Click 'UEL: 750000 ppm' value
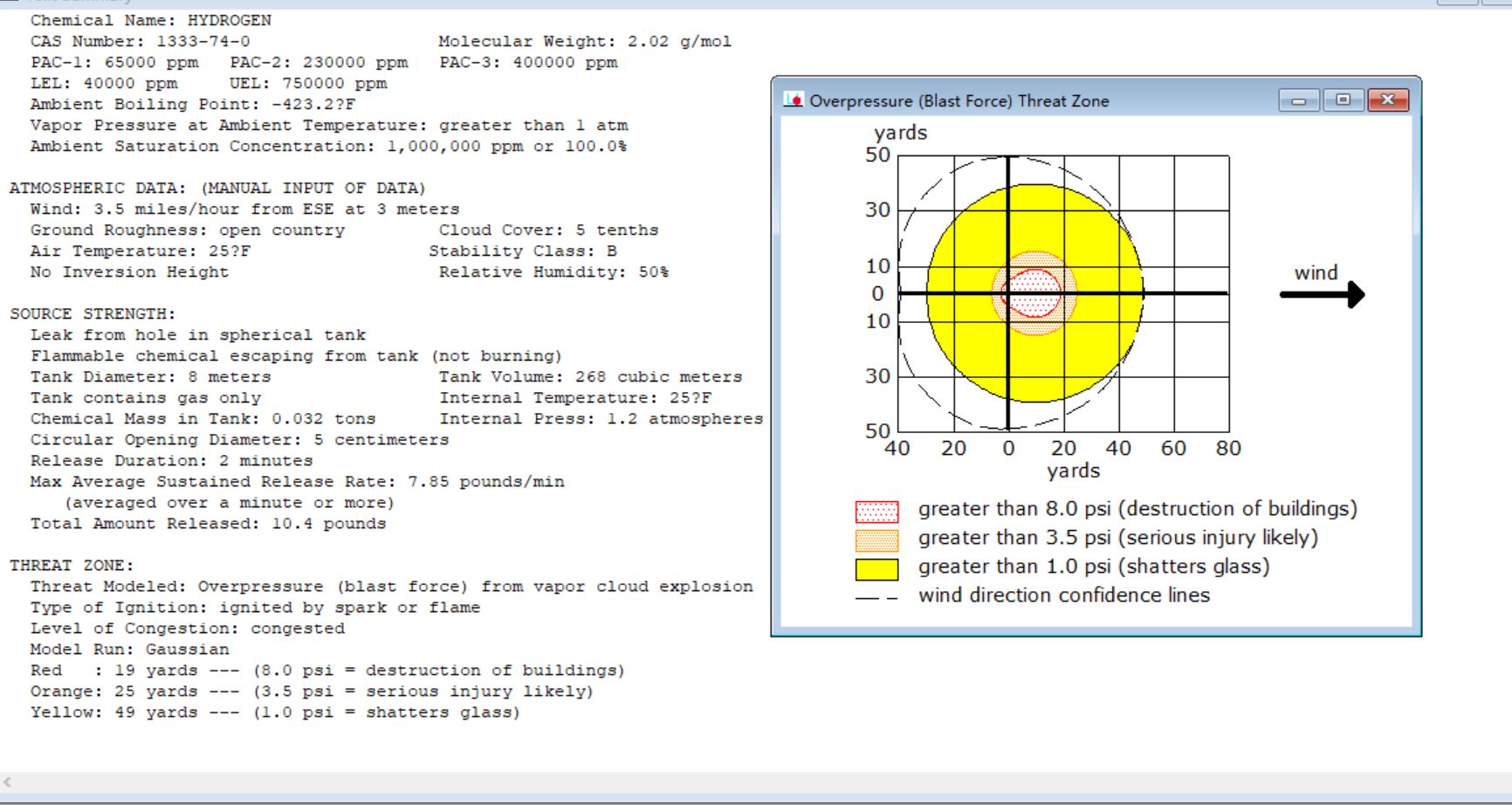Viewport: 1512px width, 805px height. coord(308,83)
